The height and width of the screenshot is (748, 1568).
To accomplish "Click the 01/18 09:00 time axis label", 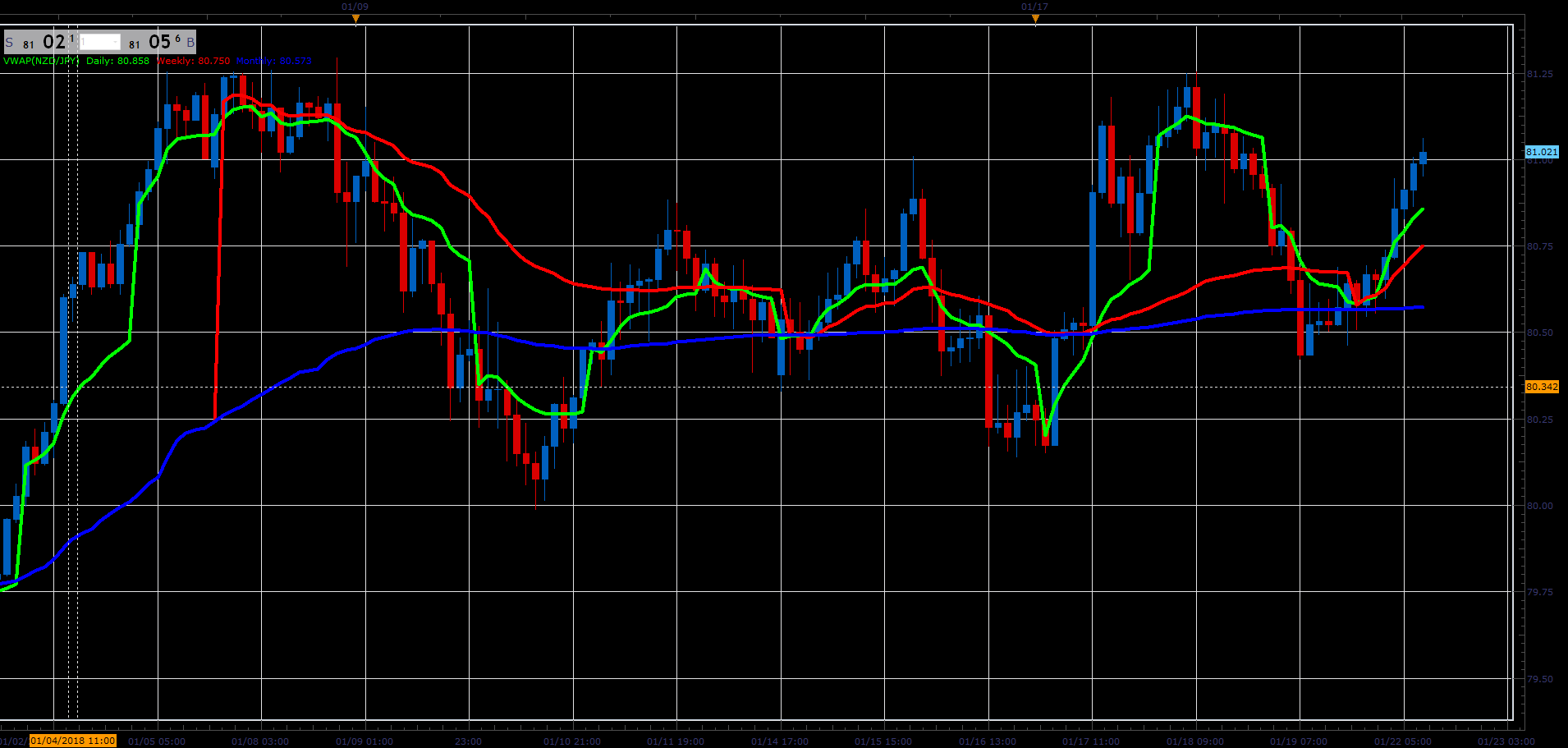I will (1195, 741).
